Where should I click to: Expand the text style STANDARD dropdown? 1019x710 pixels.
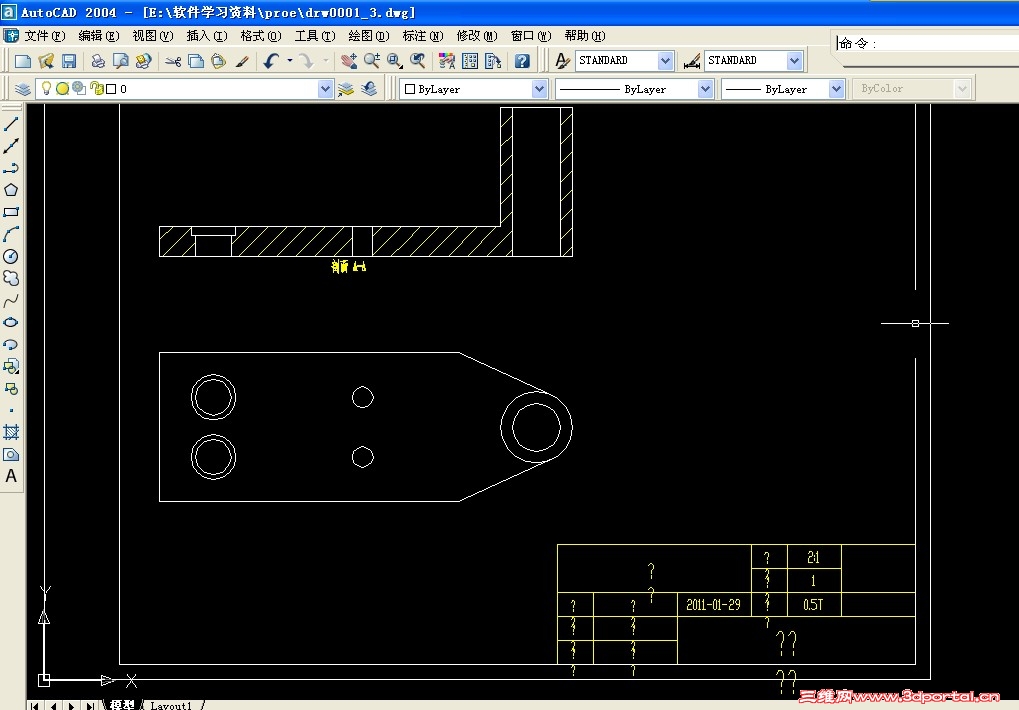665,60
